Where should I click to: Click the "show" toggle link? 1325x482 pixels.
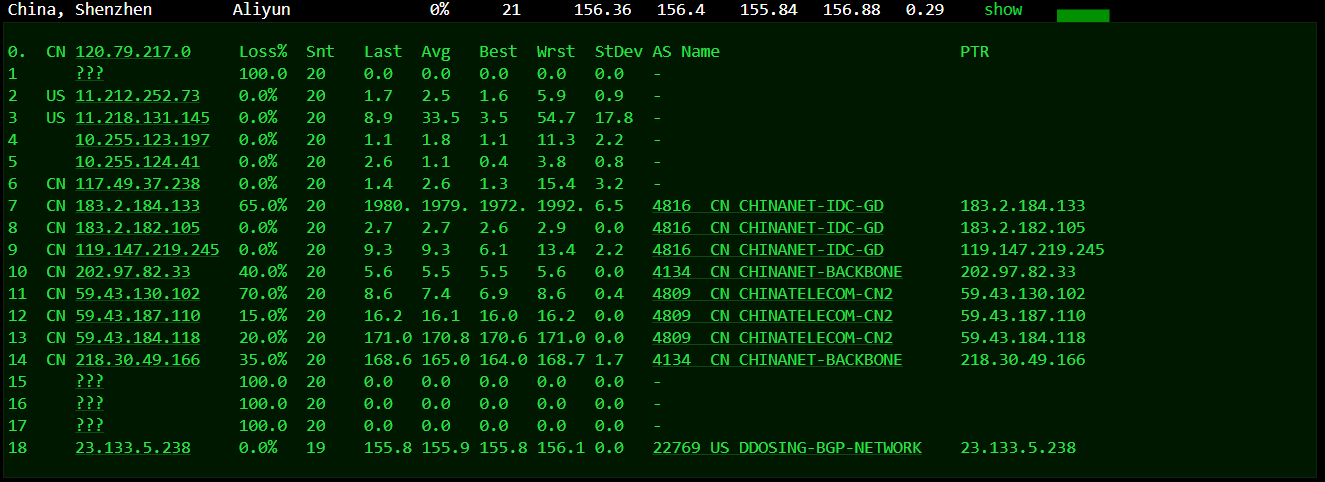[x=1003, y=10]
